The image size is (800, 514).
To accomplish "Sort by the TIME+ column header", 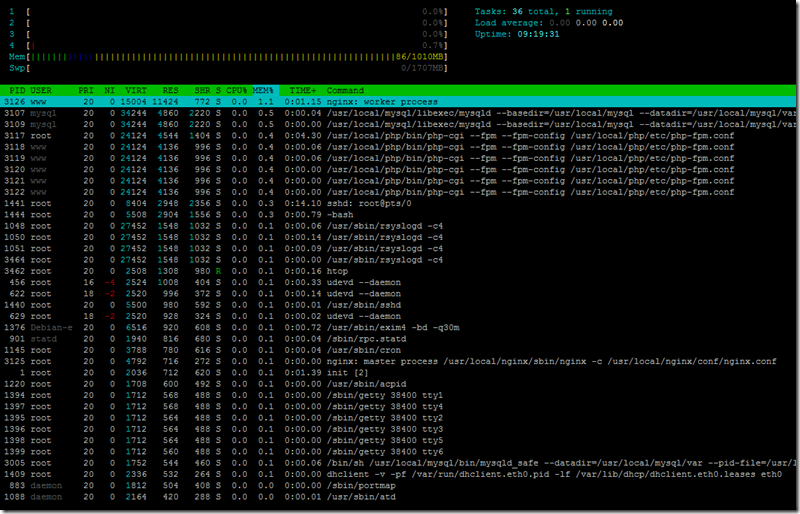I will 303,90.
